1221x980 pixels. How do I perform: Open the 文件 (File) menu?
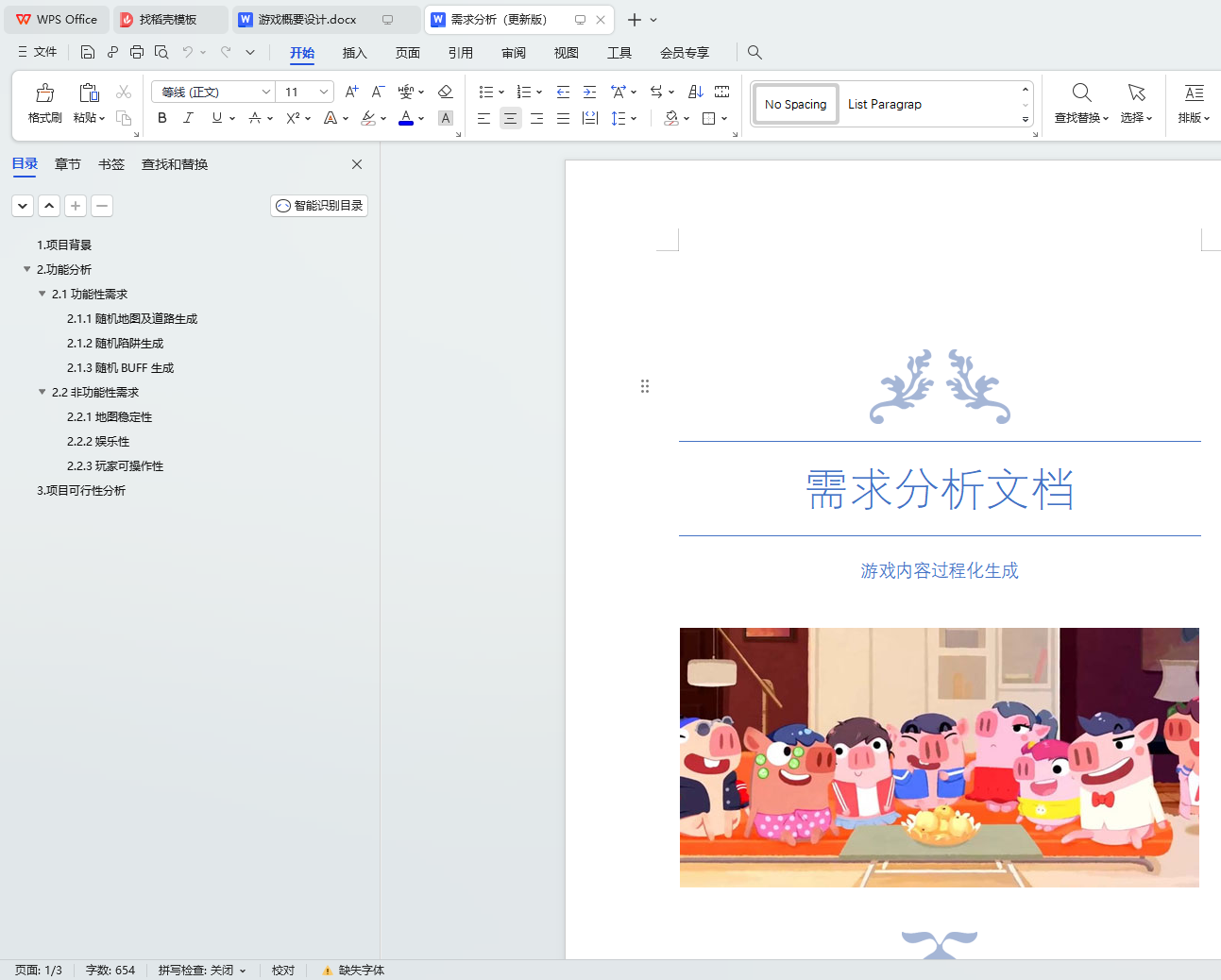(38, 52)
